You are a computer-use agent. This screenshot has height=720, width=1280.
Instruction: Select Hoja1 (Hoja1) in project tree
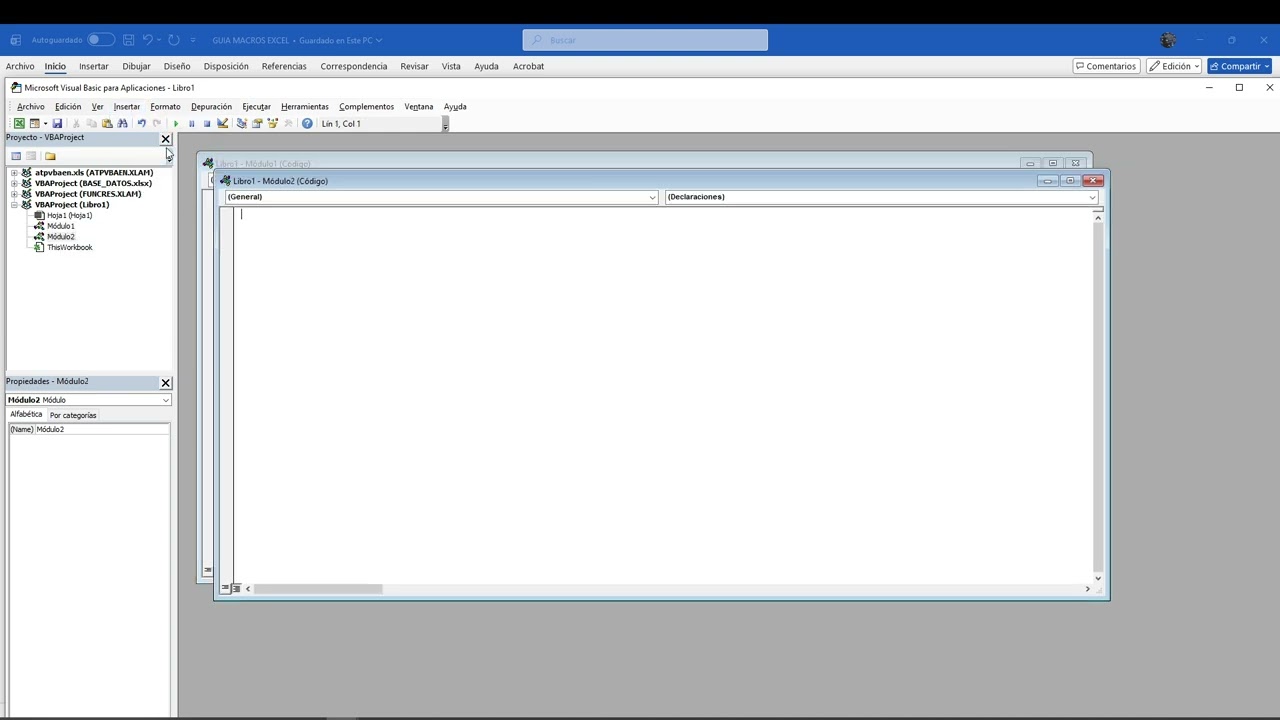tap(69, 216)
